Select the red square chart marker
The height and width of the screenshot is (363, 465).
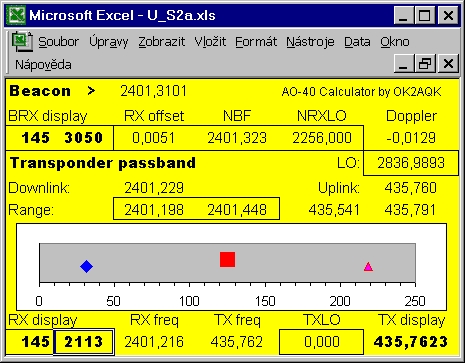(x=228, y=259)
